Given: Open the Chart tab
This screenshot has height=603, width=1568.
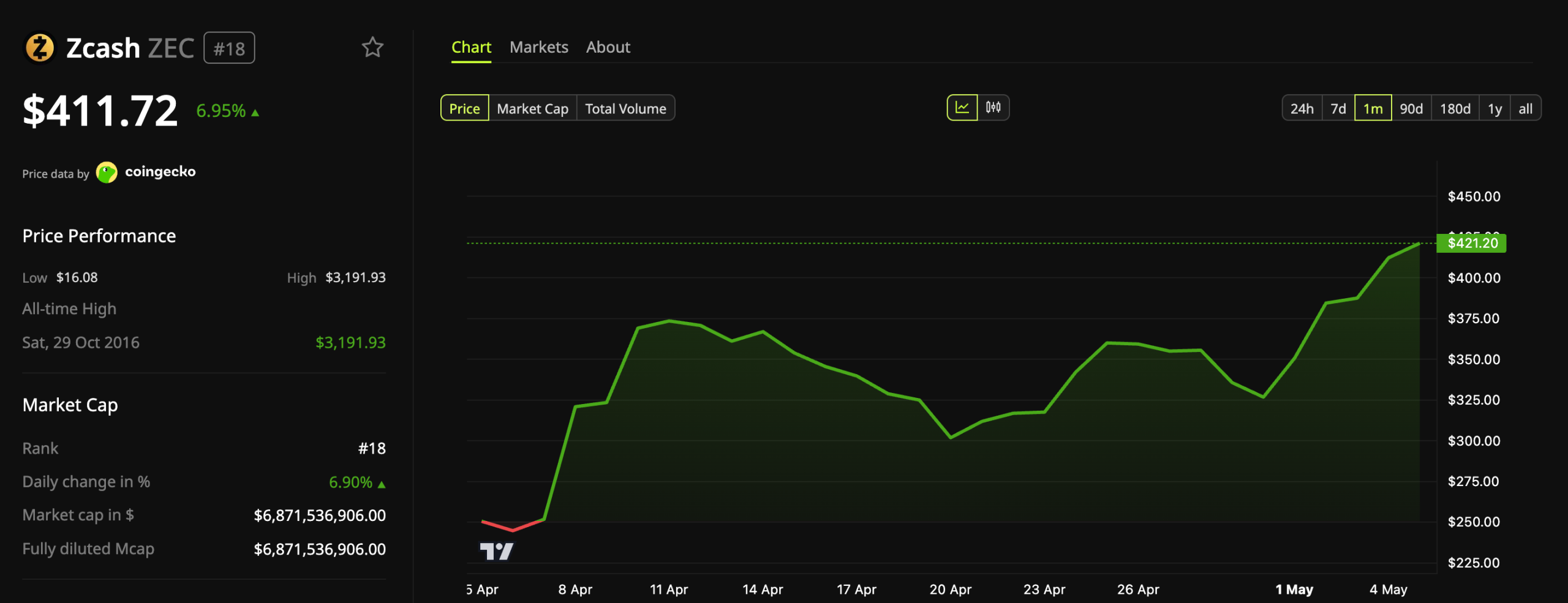Looking at the screenshot, I should (x=471, y=47).
